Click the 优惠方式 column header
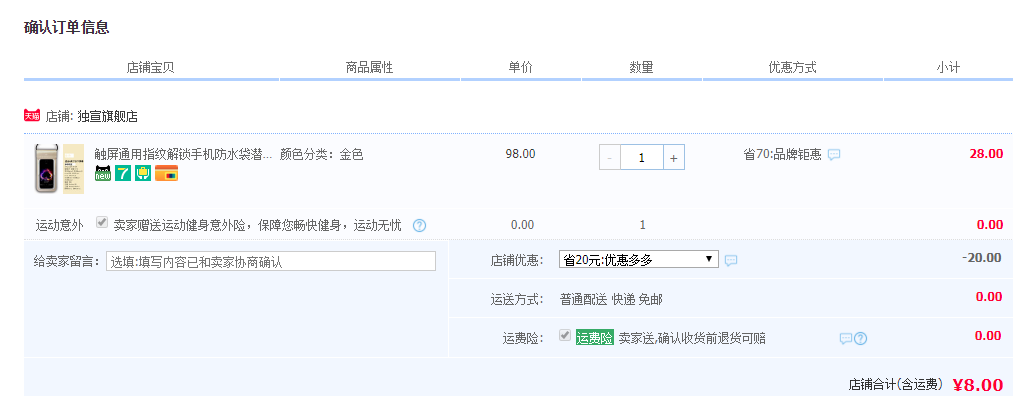1013x396 pixels. click(x=793, y=67)
